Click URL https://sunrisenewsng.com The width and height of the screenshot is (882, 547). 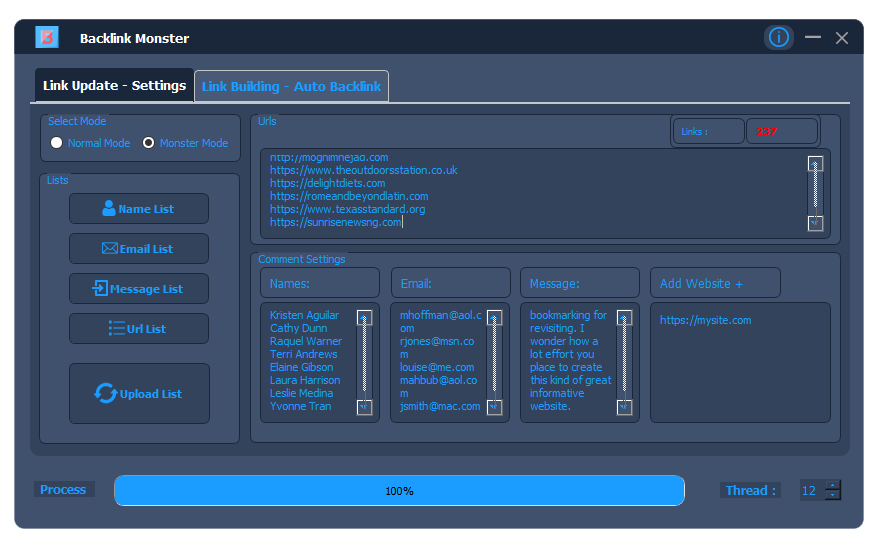tap(335, 222)
